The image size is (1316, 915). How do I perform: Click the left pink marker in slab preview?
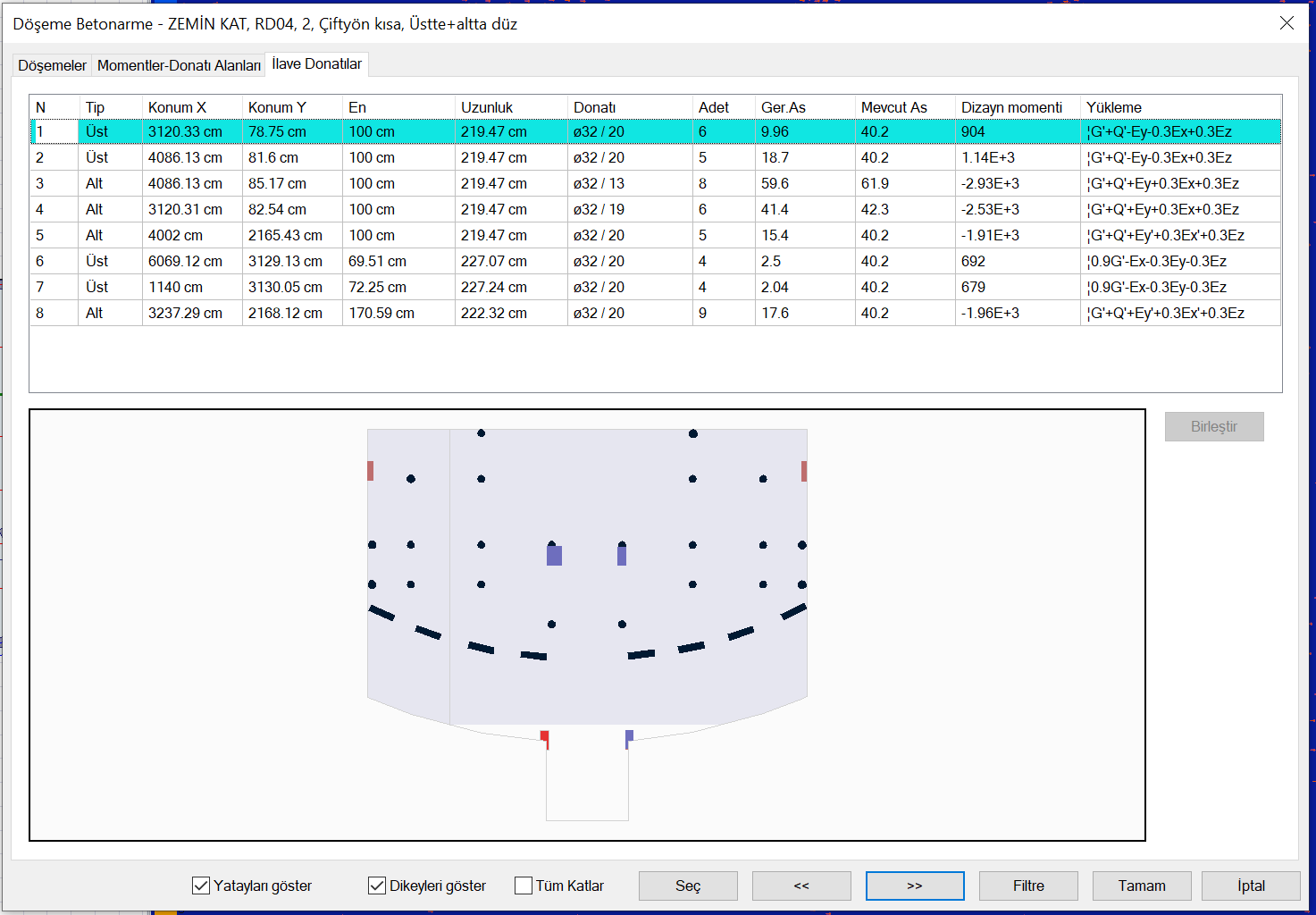(370, 471)
